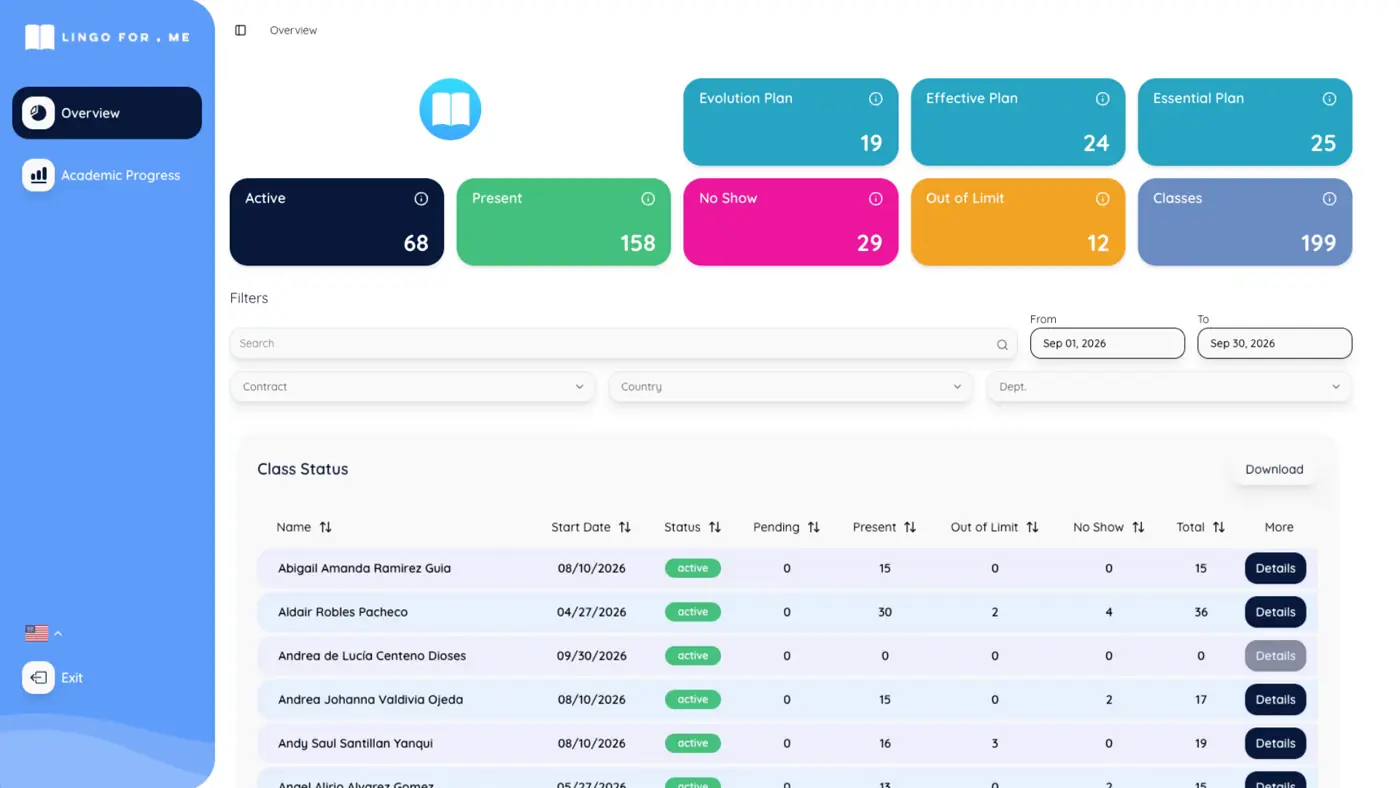Open the To date picker
Image resolution: width=1400 pixels, height=788 pixels.
1275,343
